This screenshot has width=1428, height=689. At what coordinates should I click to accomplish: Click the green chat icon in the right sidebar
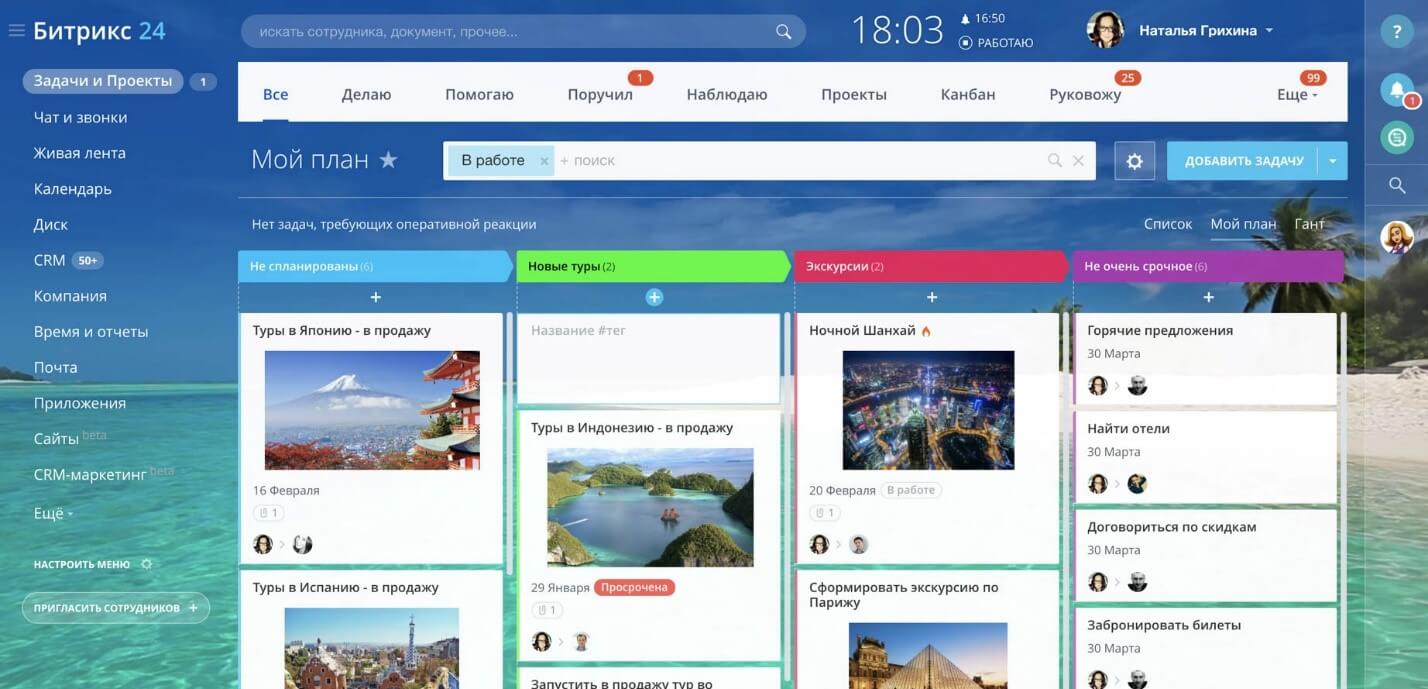click(1396, 137)
